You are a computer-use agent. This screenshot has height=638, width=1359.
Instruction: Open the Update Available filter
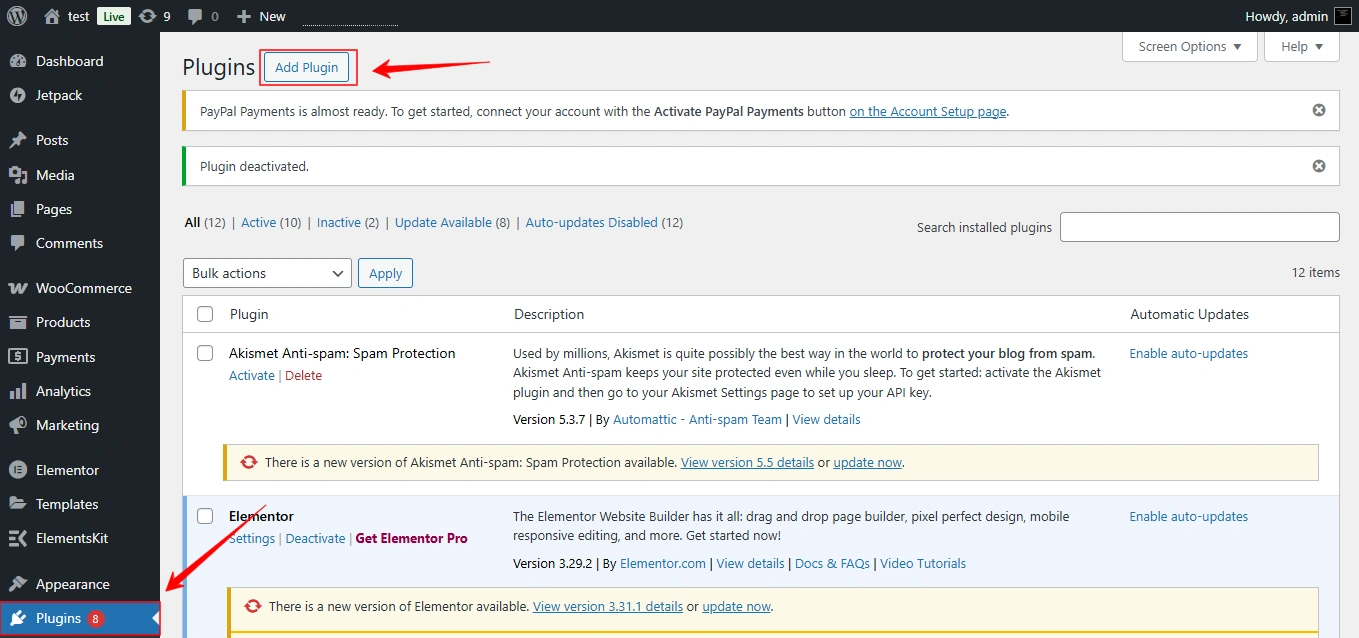(444, 222)
